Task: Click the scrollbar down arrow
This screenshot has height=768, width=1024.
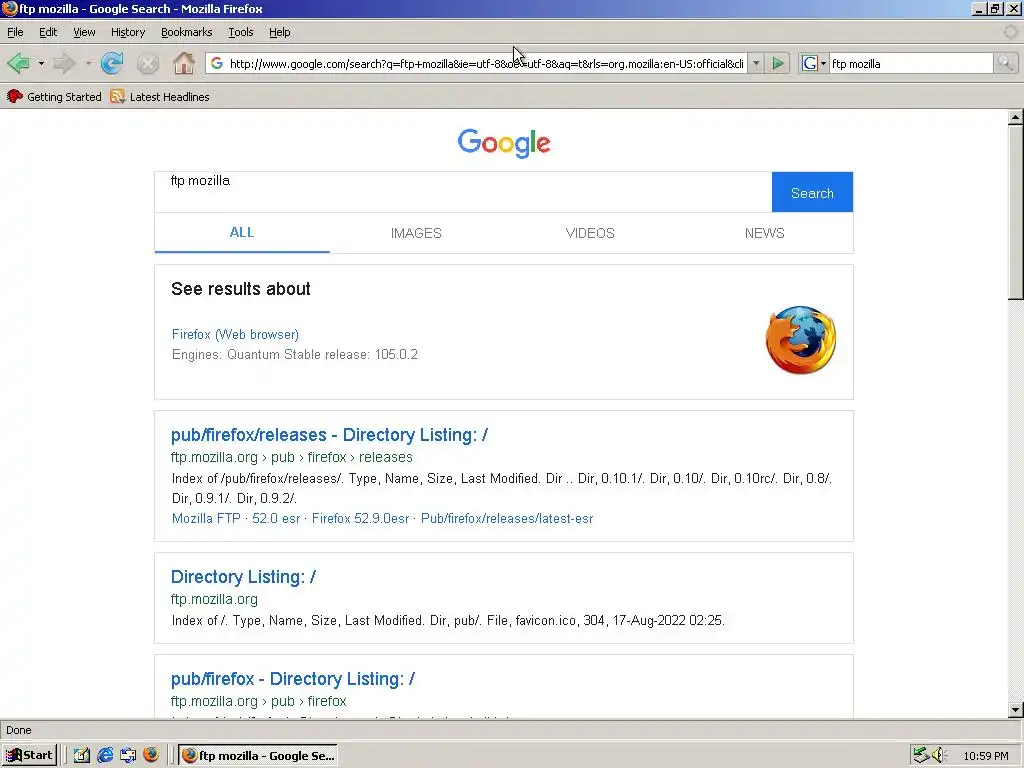Action: pos(1016,710)
